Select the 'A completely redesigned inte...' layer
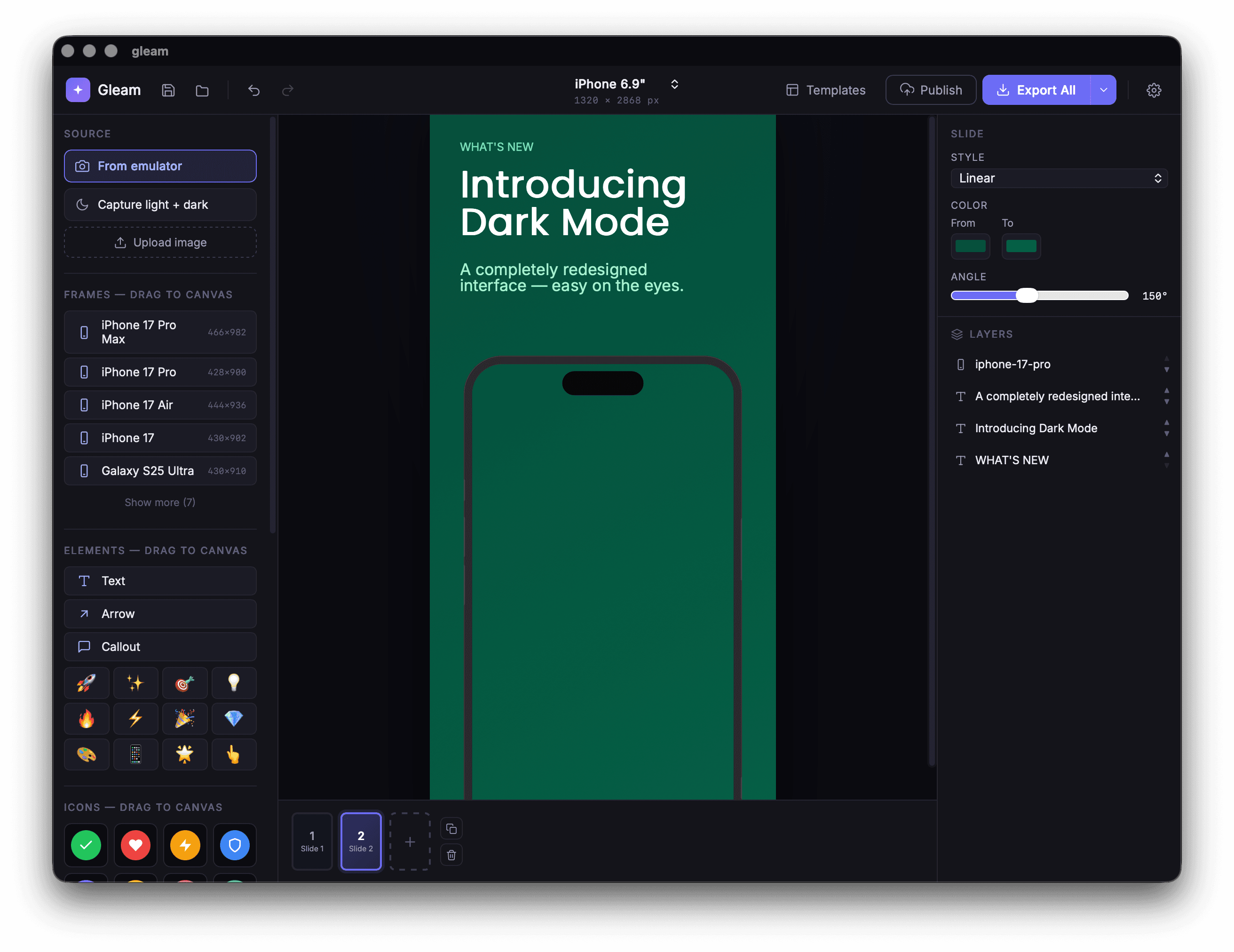 [x=1059, y=397]
